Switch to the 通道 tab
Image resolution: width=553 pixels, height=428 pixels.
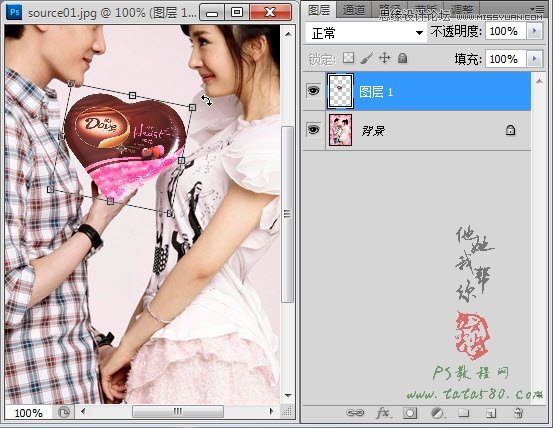coord(354,10)
